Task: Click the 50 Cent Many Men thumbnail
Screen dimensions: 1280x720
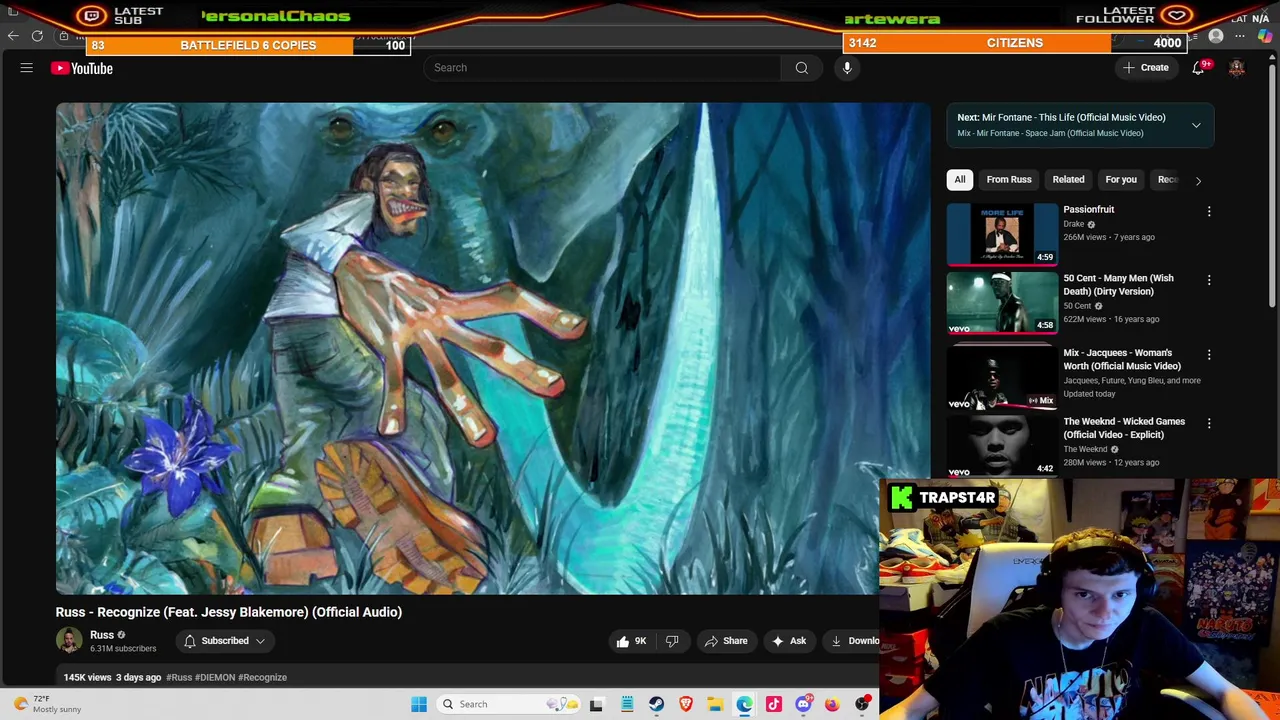Action: (1002, 303)
